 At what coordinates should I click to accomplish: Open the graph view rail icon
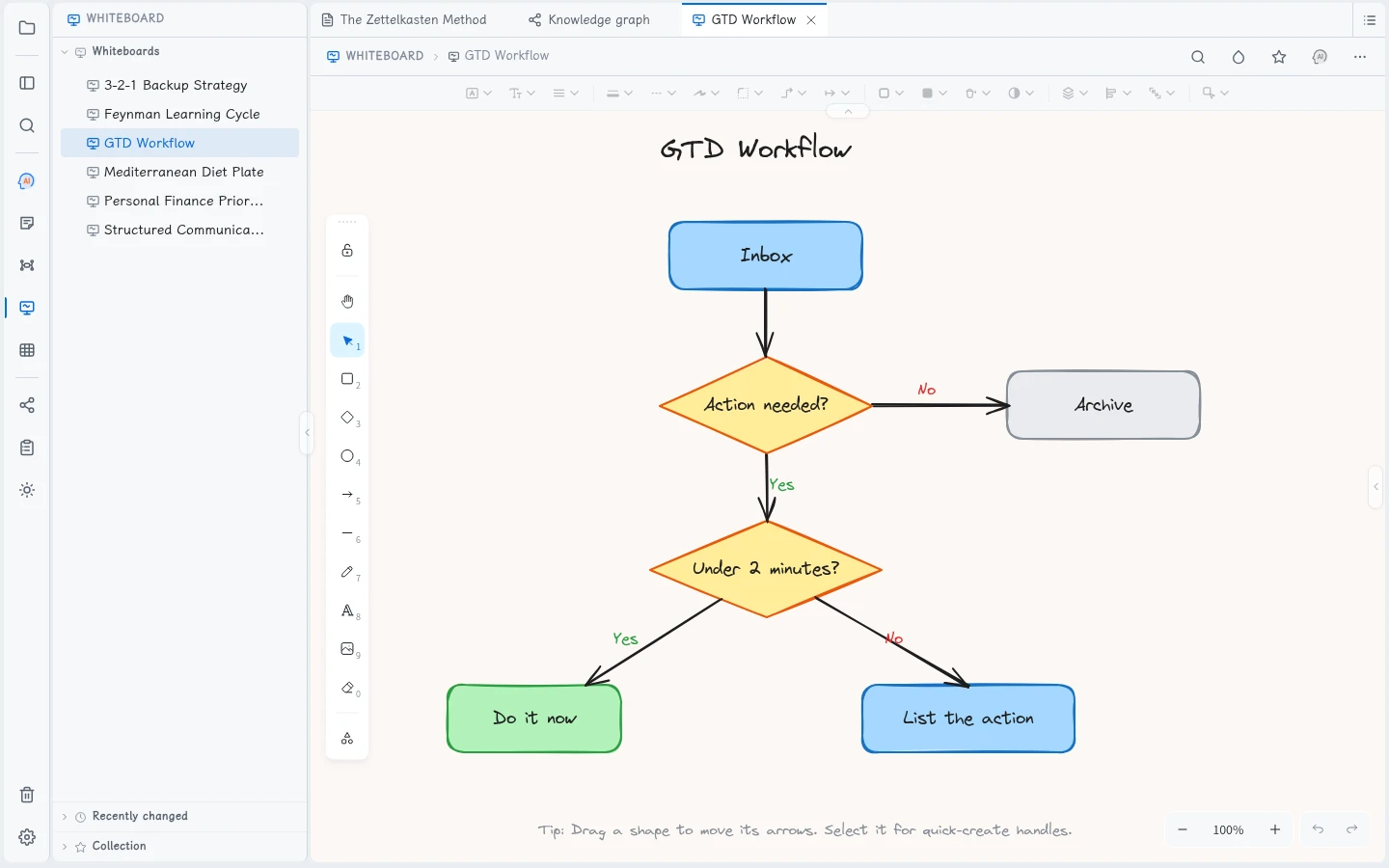27,265
